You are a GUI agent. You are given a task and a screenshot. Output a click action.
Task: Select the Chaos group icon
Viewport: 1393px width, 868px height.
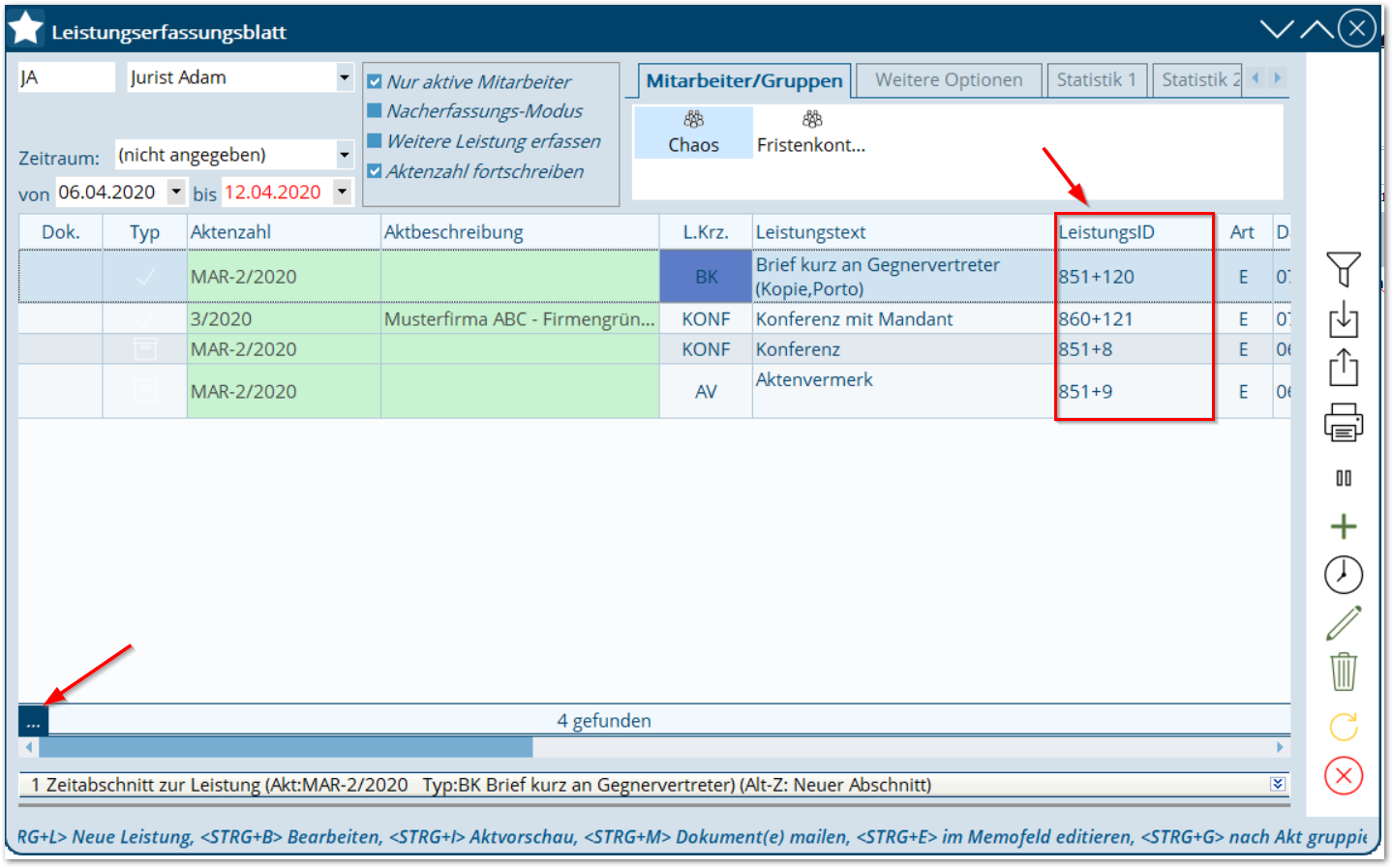(693, 132)
